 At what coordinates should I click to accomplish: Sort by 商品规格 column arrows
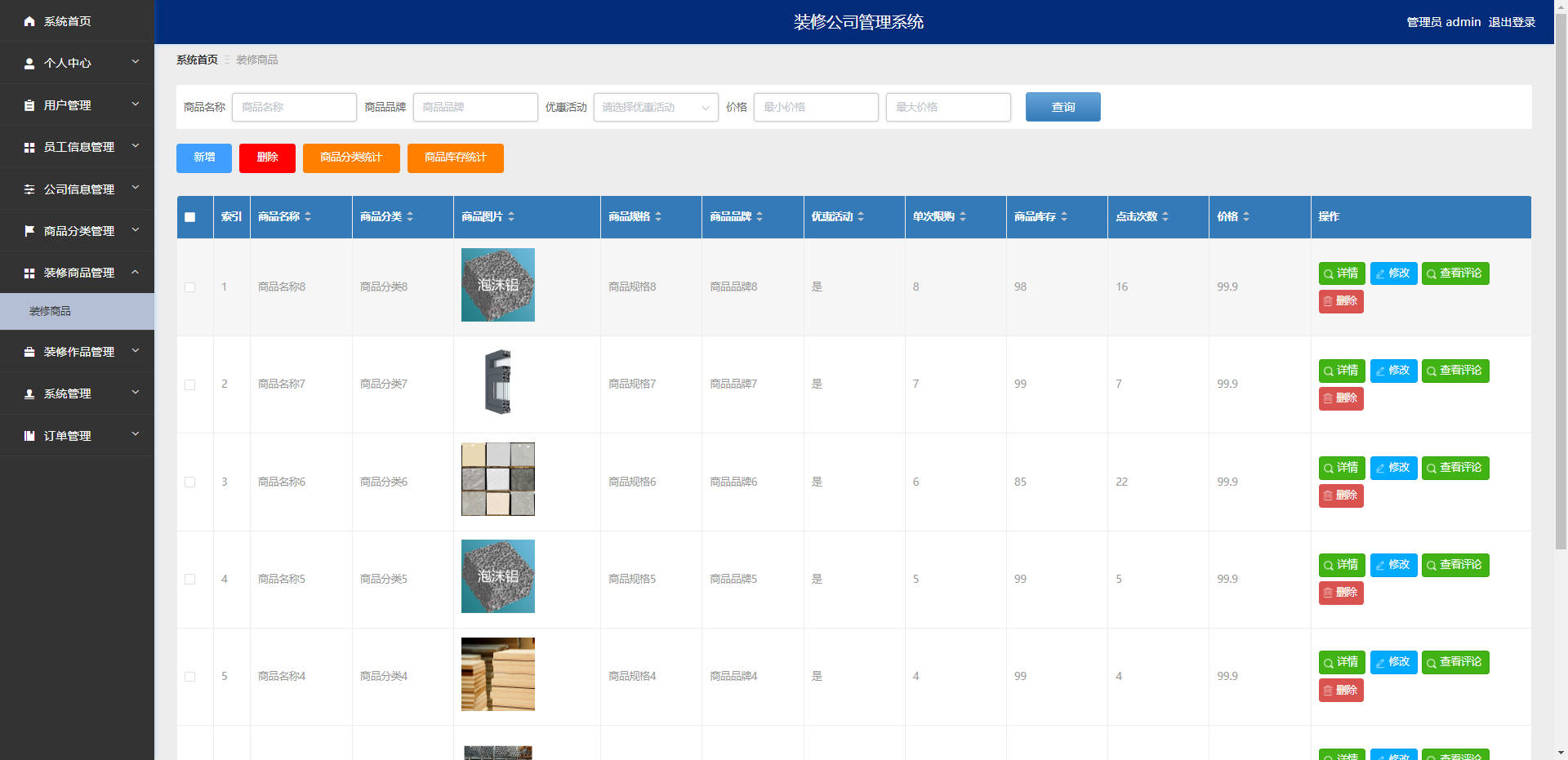tap(658, 216)
